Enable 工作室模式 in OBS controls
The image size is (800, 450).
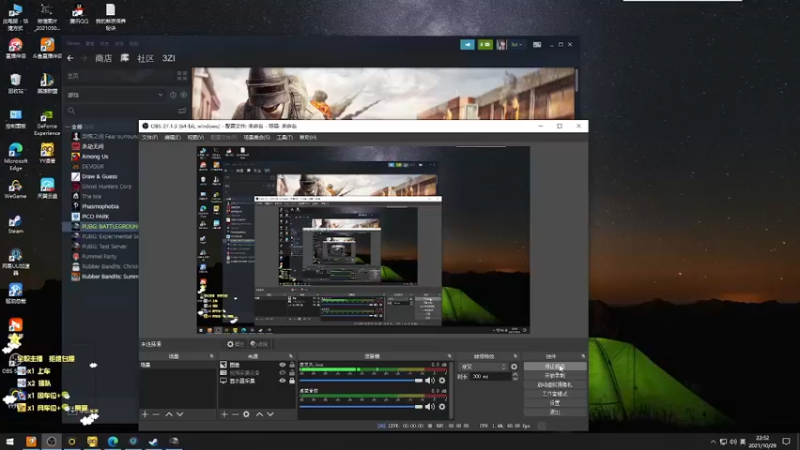tap(555, 394)
